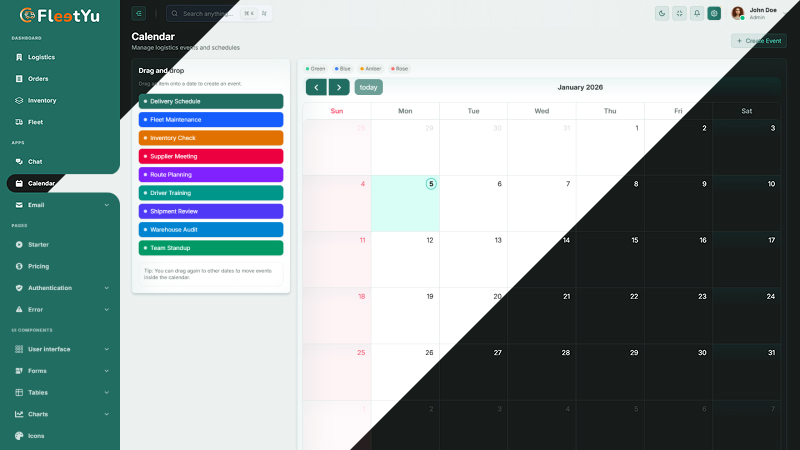
Task: Open Logistics in the sidebar
Action: pos(41,57)
